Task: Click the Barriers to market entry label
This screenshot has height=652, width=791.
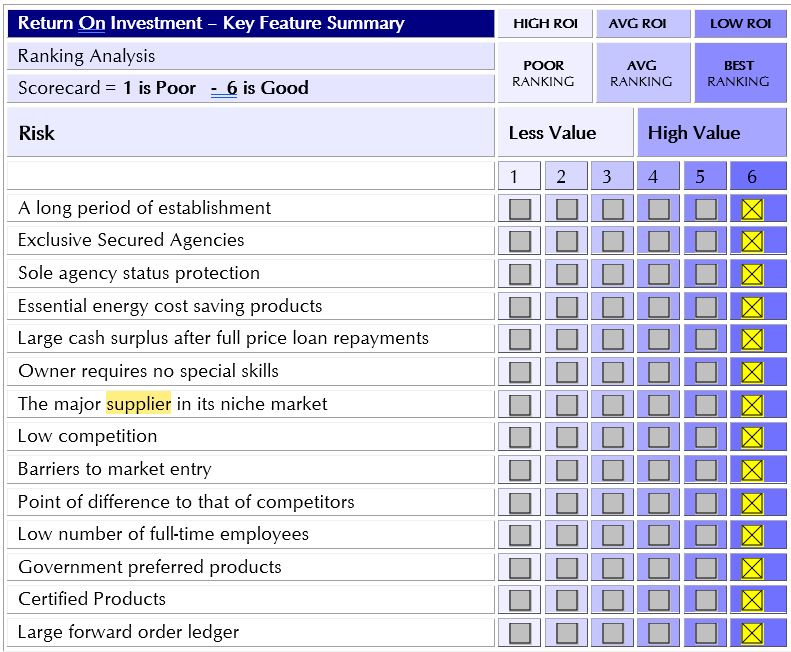Action: pos(115,469)
